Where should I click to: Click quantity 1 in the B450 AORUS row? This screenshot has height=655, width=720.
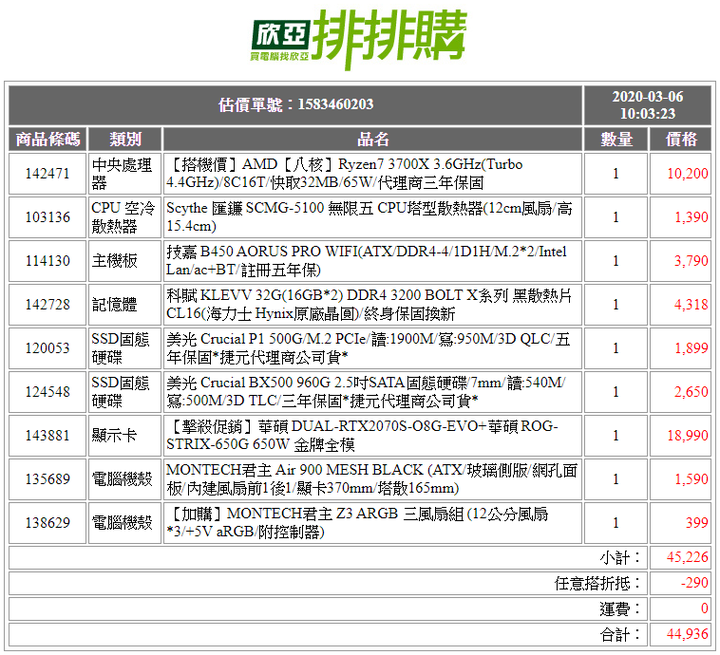coord(616,261)
